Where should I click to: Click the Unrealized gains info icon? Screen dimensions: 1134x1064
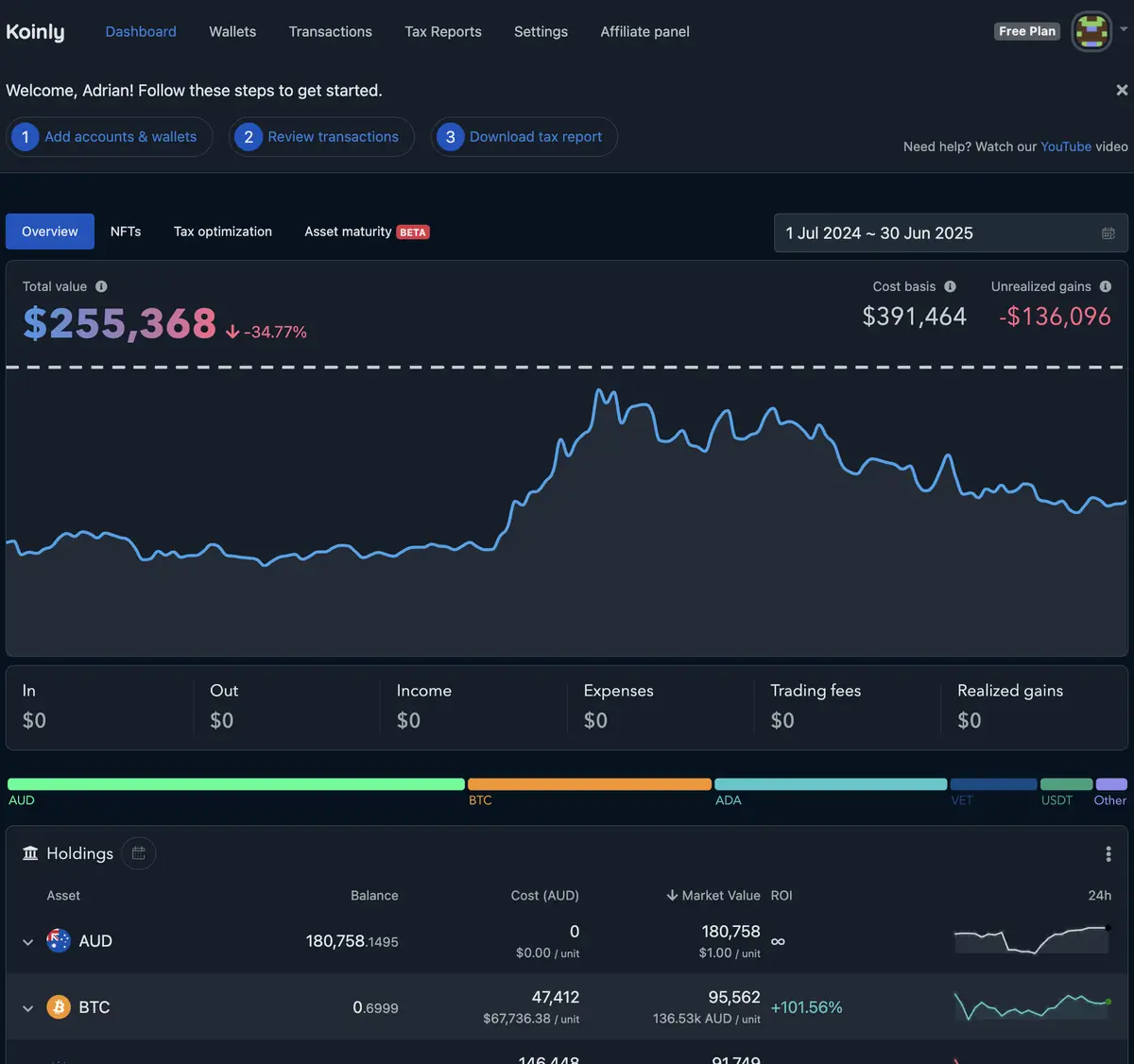pyautogui.click(x=1105, y=286)
